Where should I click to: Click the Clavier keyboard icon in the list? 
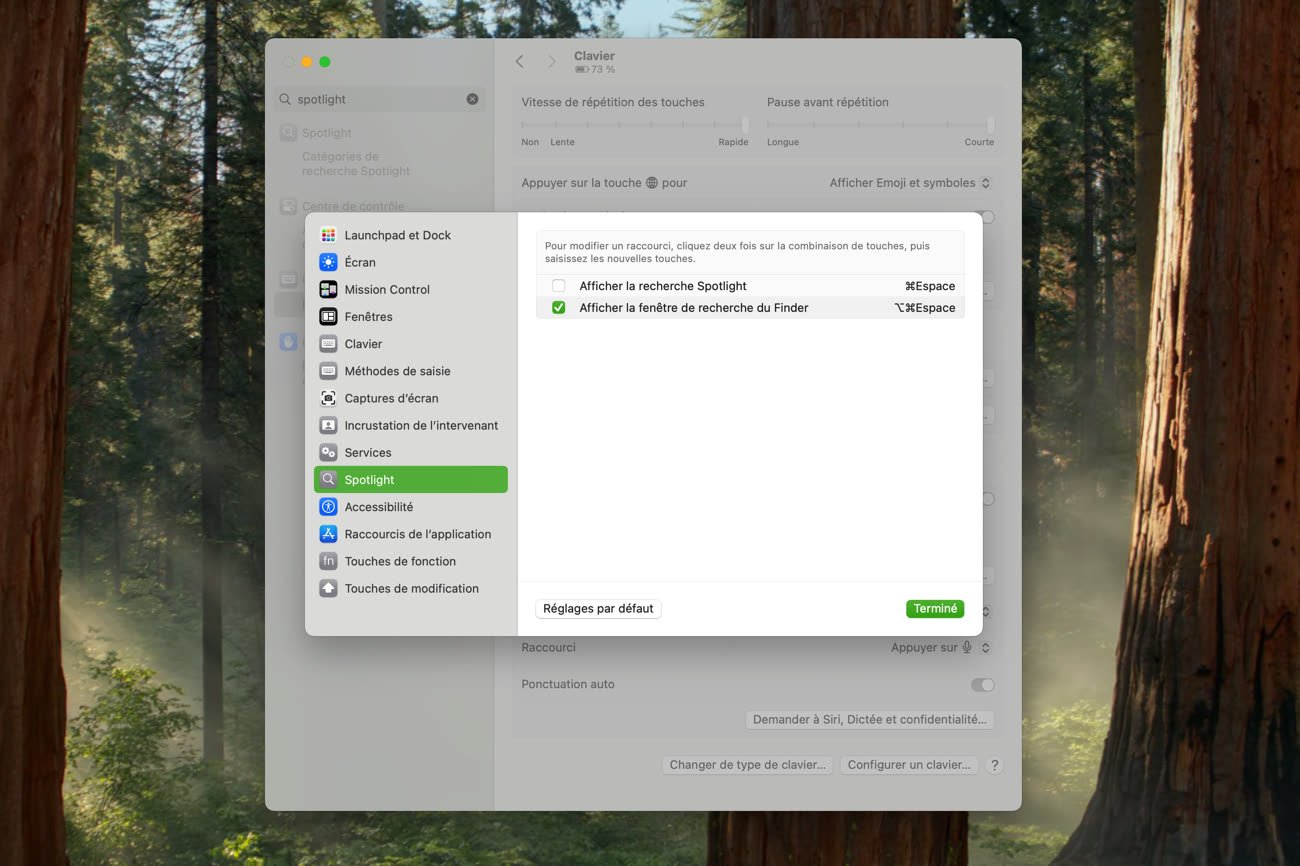328,343
